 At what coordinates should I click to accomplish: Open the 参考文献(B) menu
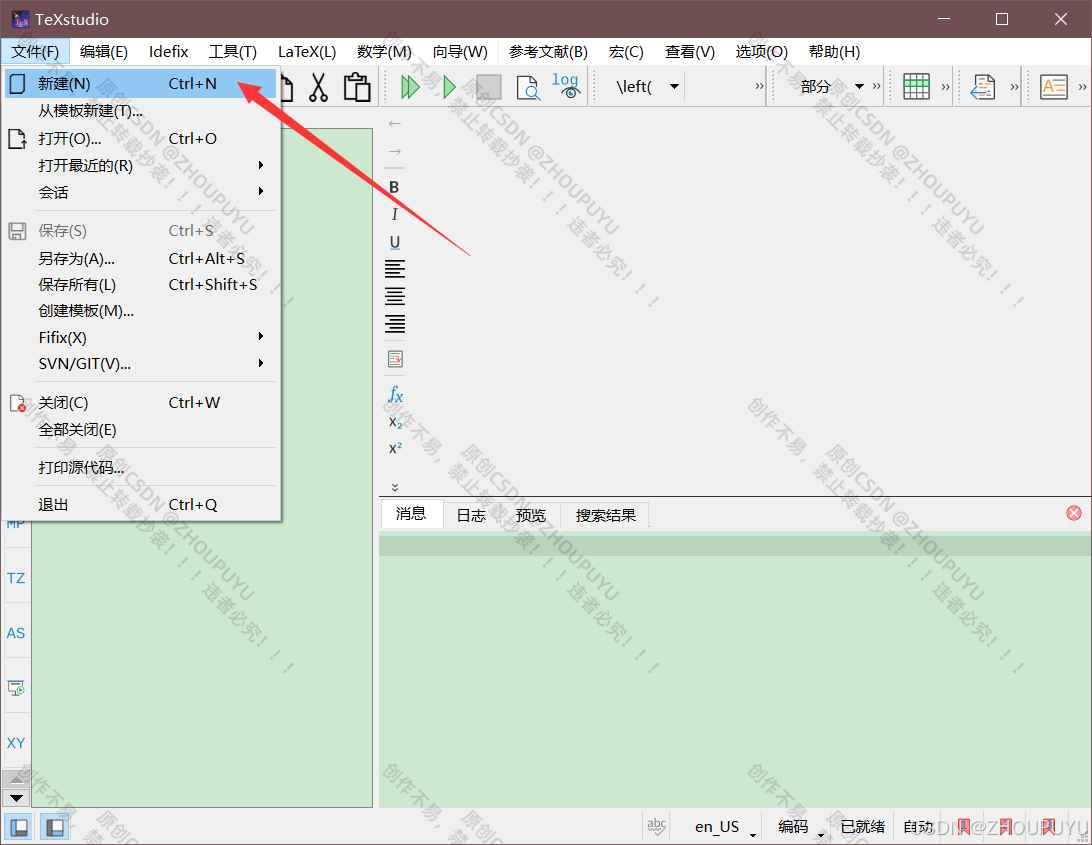[x=548, y=52]
